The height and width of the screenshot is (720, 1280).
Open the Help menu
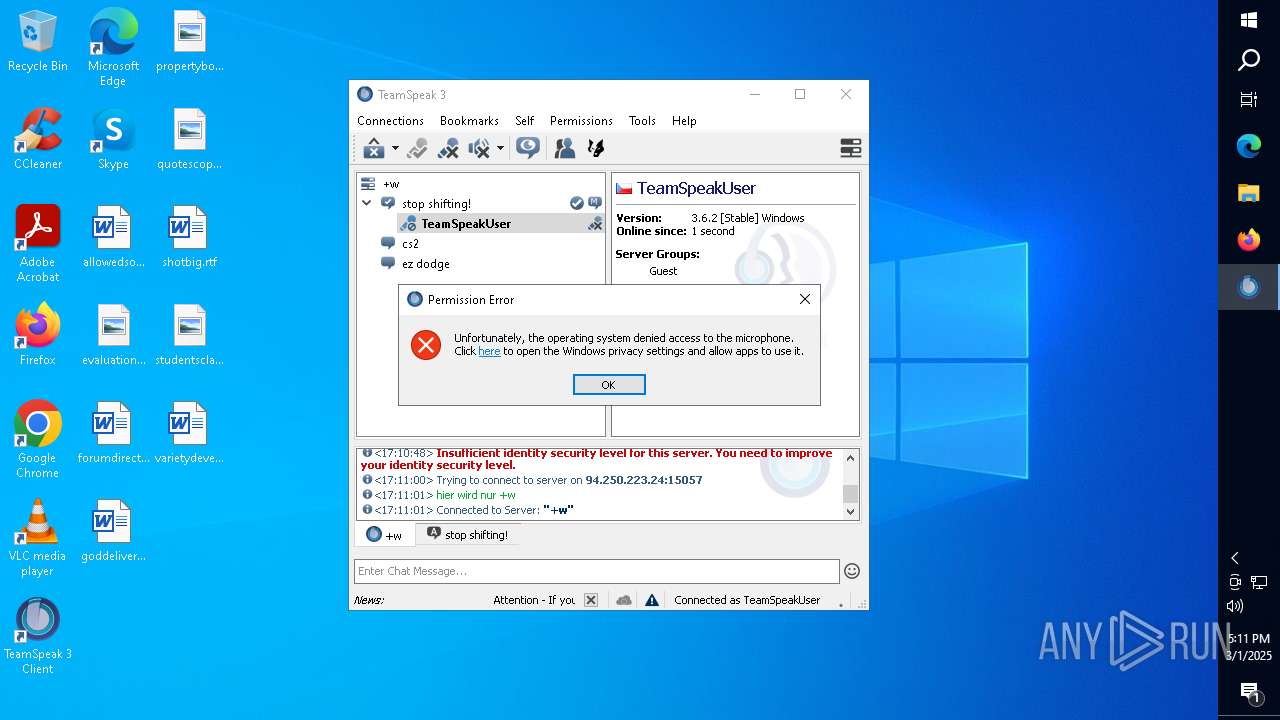(x=684, y=121)
